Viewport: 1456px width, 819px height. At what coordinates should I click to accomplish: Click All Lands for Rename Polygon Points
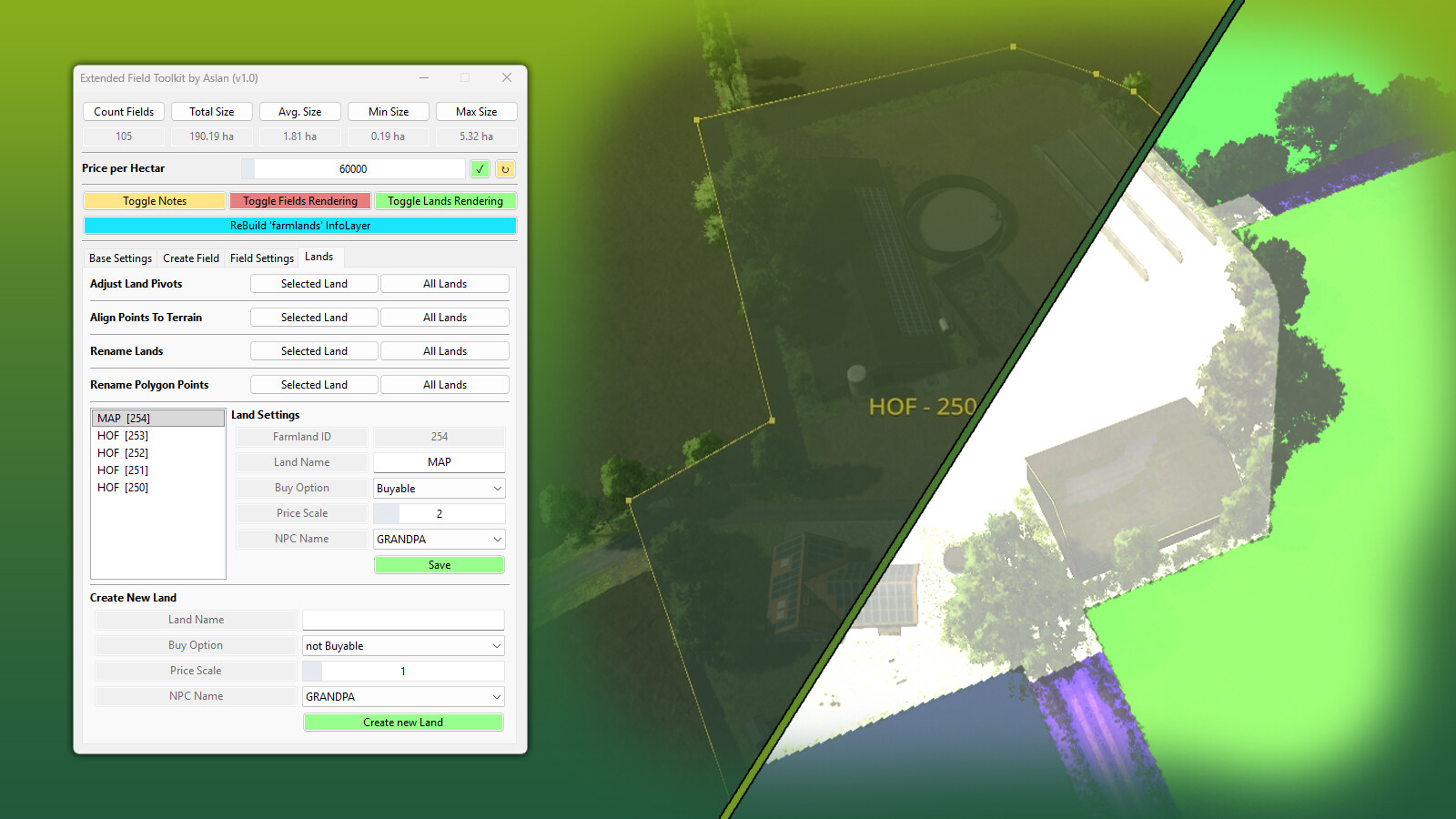pyautogui.click(x=444, y=384)
